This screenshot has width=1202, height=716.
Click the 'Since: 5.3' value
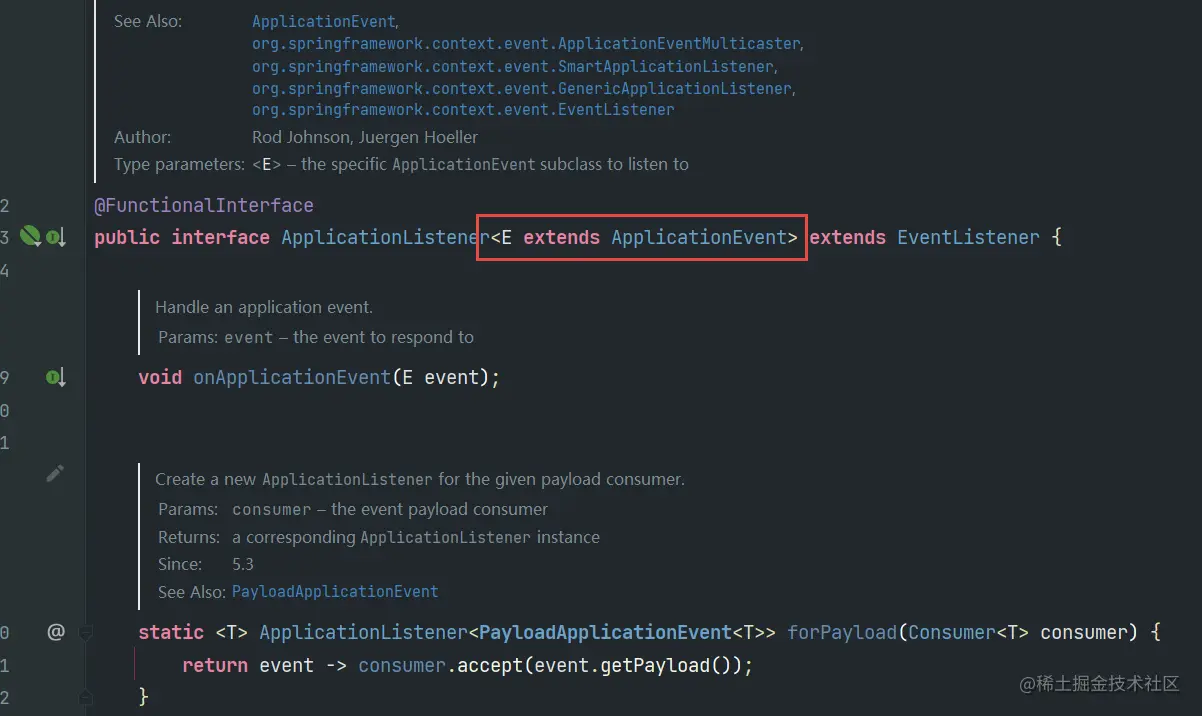click(243, 564)
